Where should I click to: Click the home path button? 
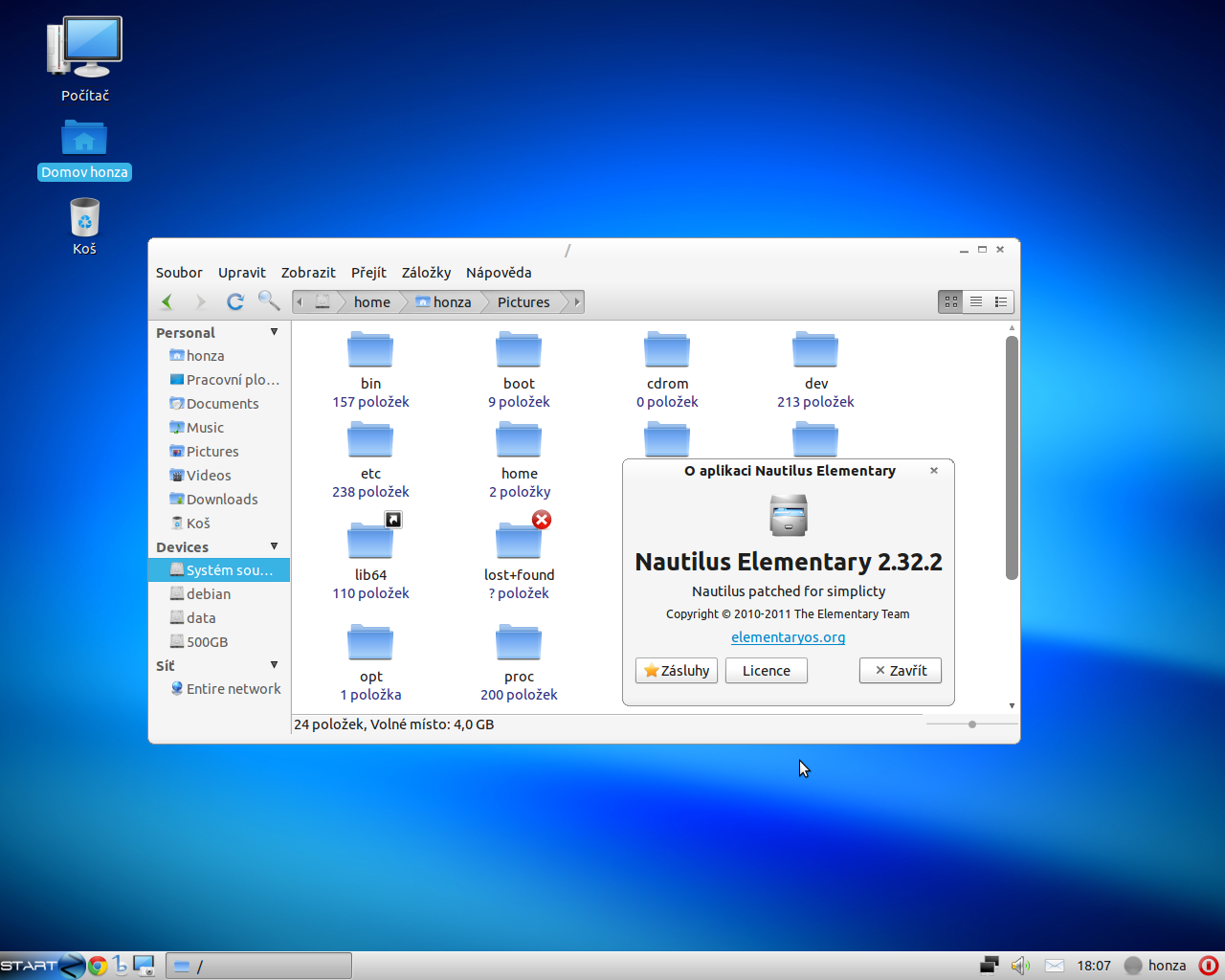tap(372, 301)
